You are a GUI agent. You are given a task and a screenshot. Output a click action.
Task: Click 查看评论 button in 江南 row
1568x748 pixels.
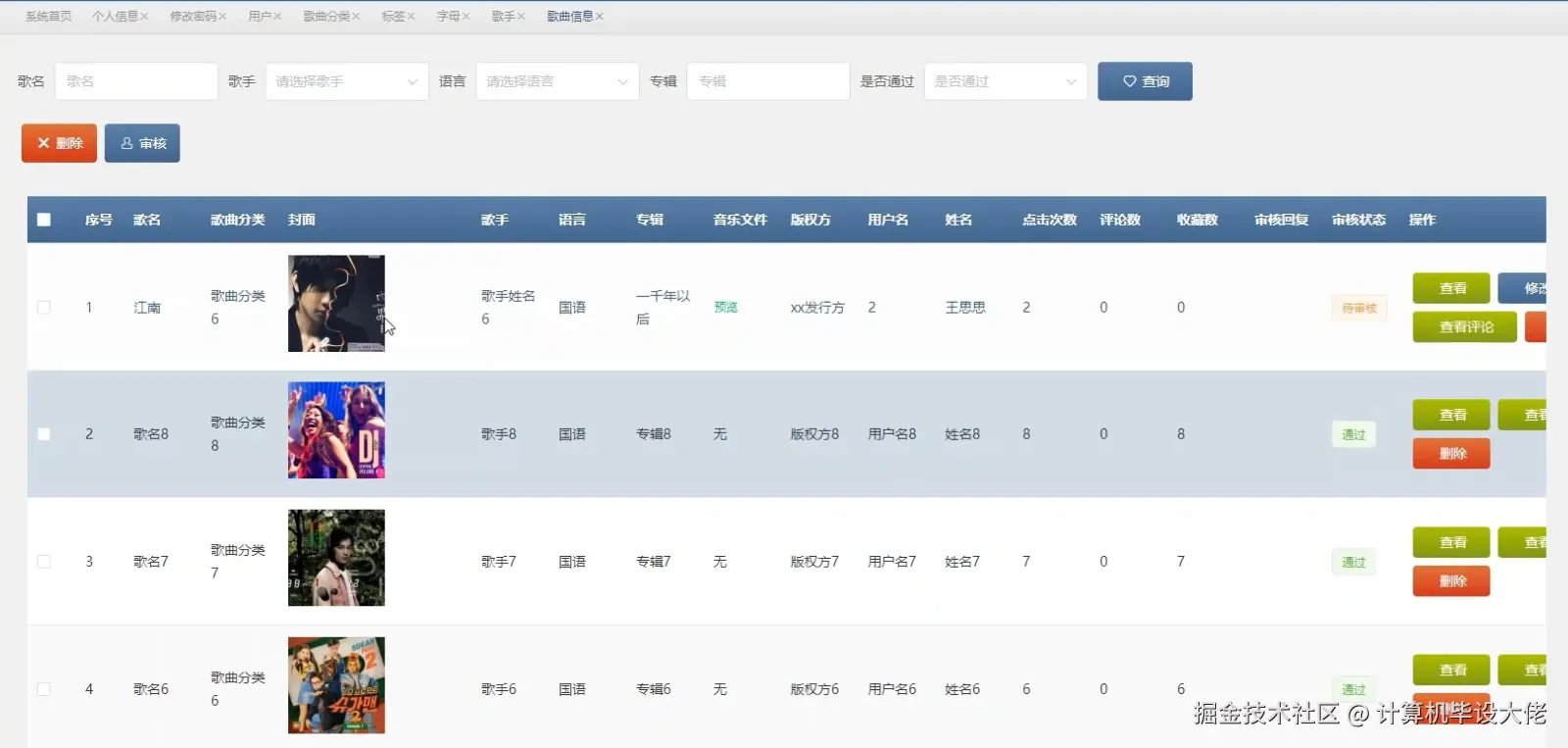coord(1465,327)
